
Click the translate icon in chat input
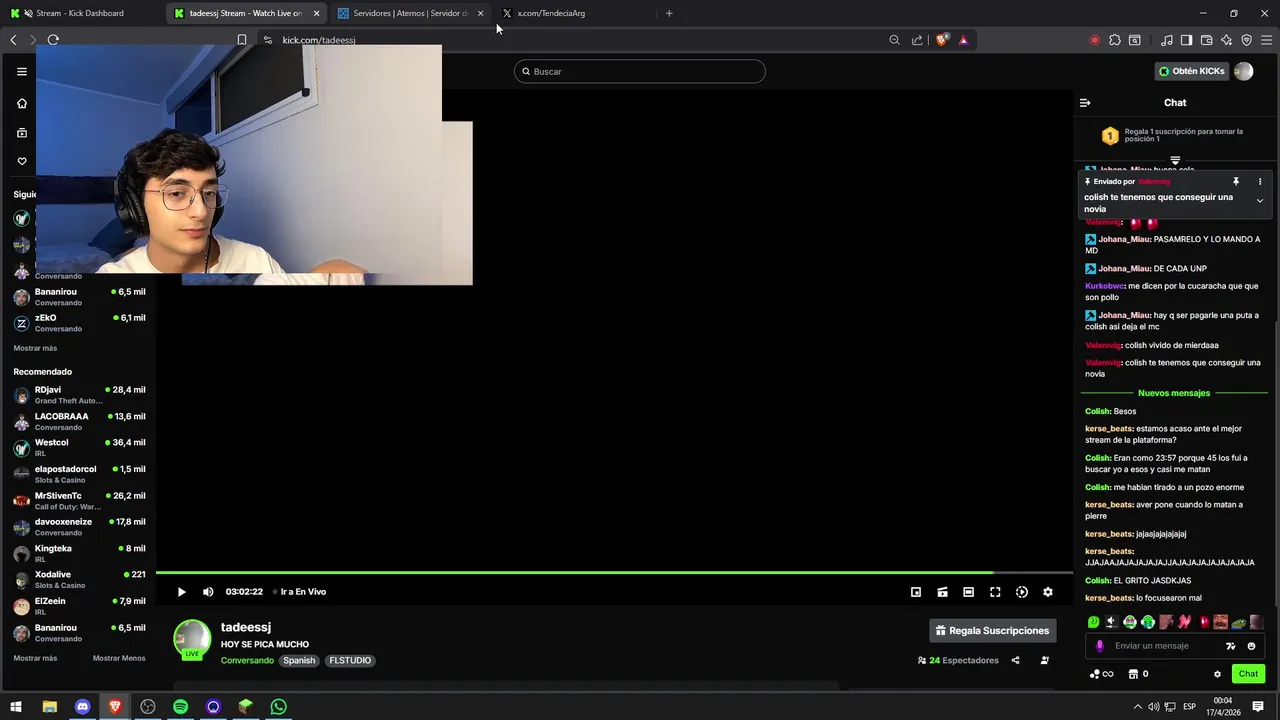(x=1231, y=646)
